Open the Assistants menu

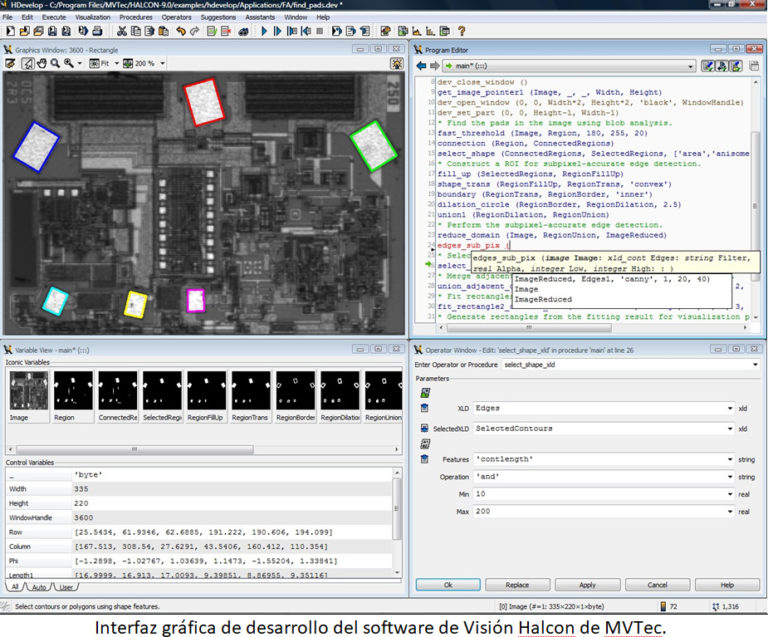262,17
